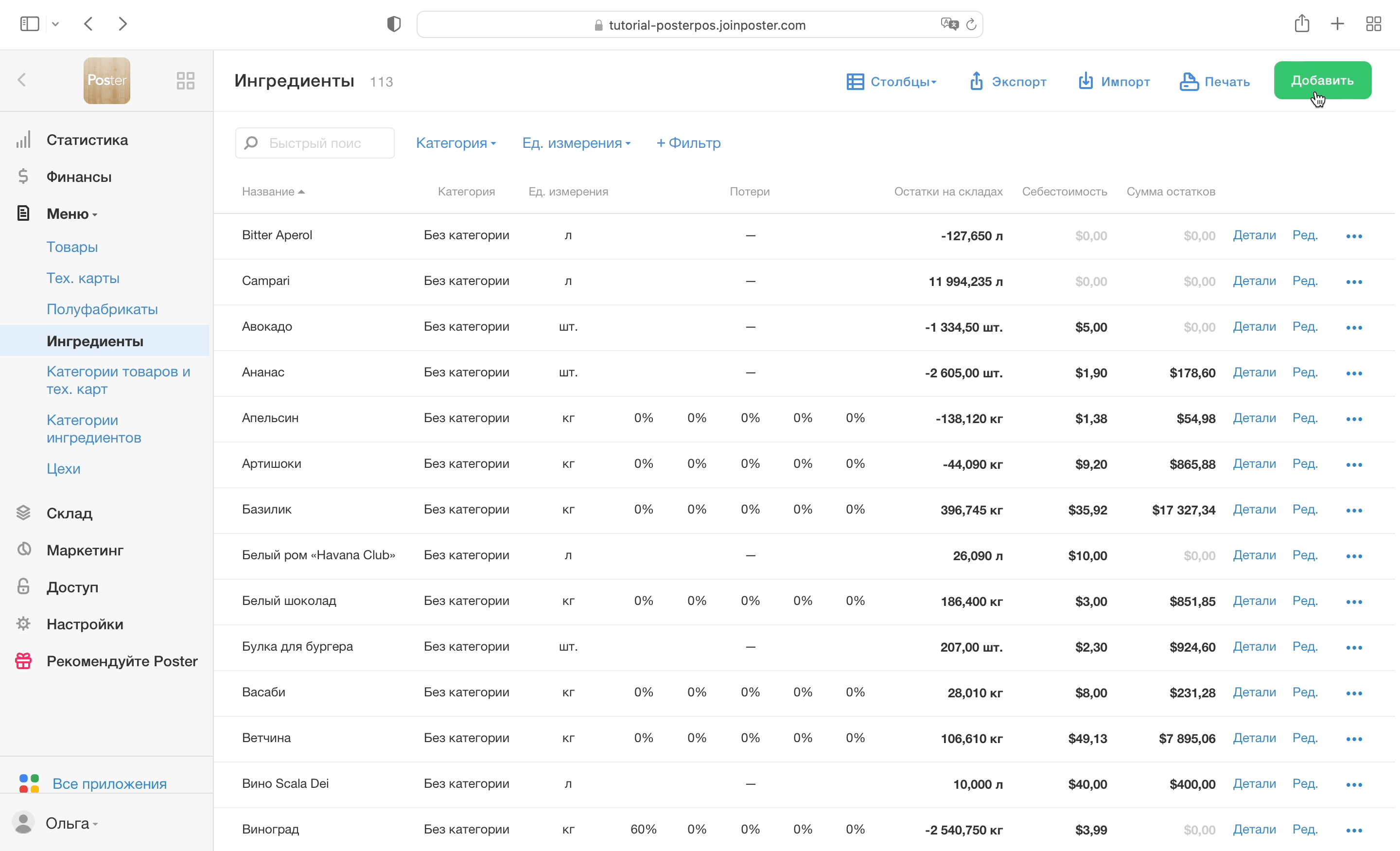Viewport: 1400px width, 851px height.
Task: Click the apps grid icon beside Poster logo
Action: [185, 80]
